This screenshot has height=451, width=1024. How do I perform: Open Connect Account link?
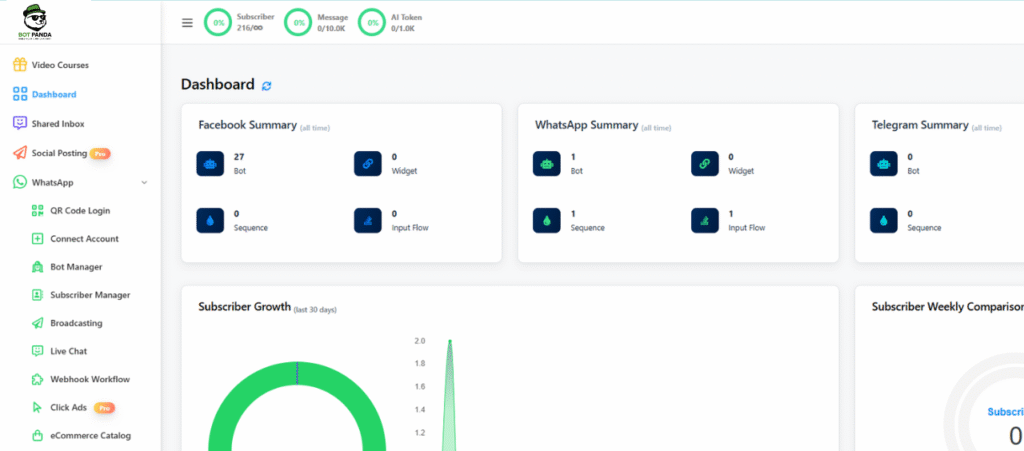84,238
